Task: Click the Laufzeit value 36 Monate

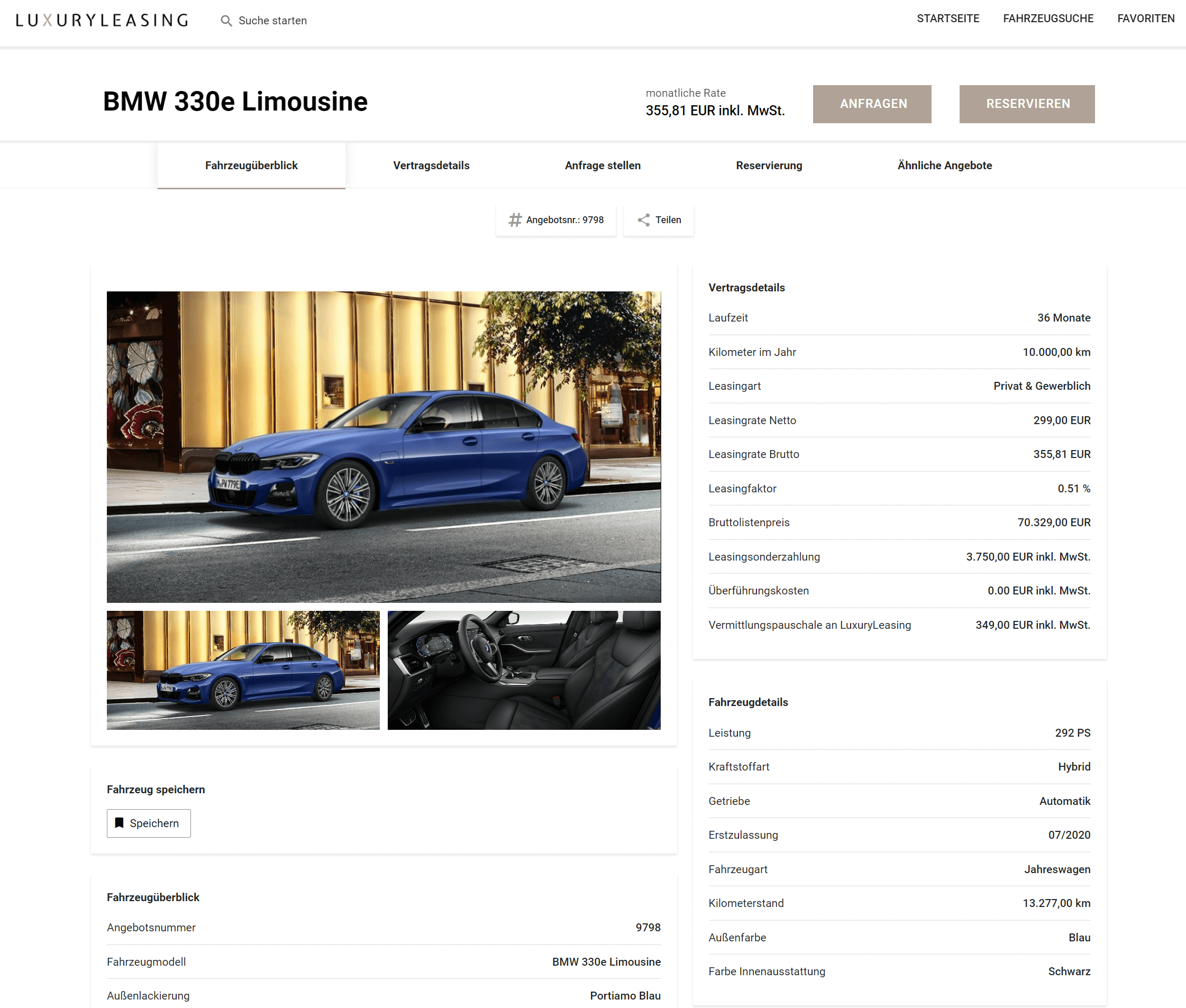Action: point(1064,318)
